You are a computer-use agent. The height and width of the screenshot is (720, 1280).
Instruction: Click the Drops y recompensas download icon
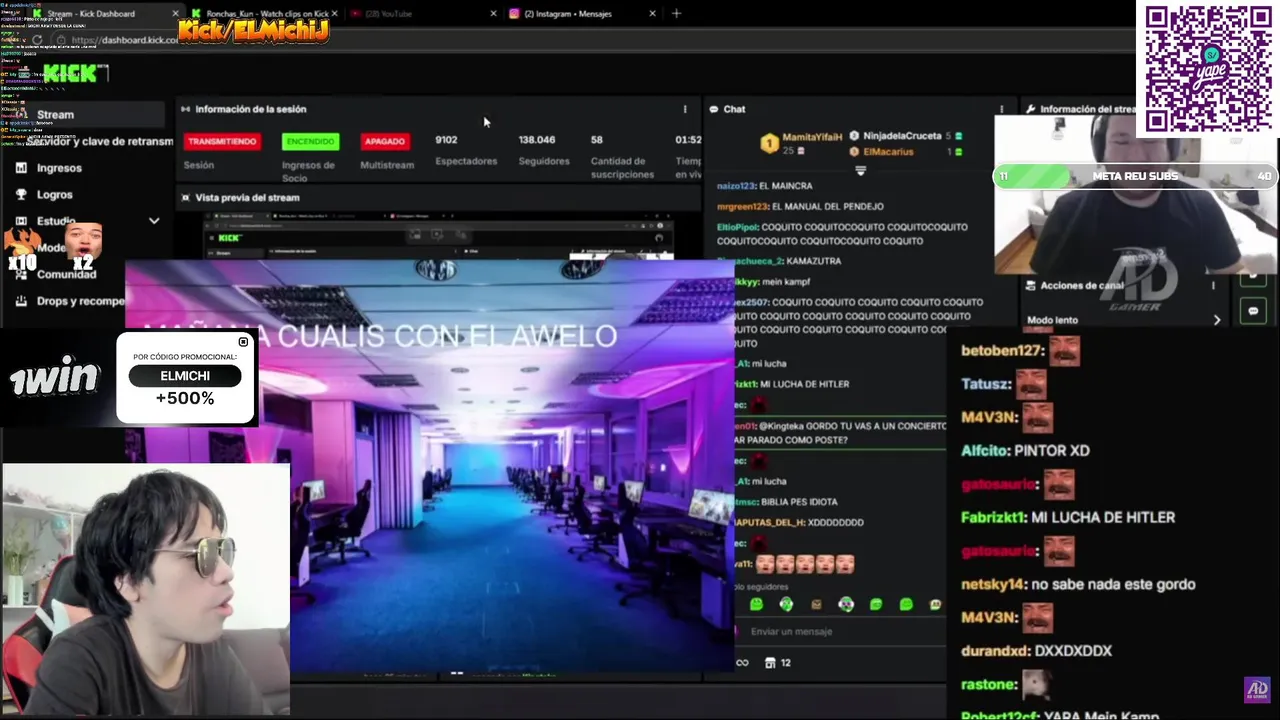pyautogui.click(x=21, y=301)
